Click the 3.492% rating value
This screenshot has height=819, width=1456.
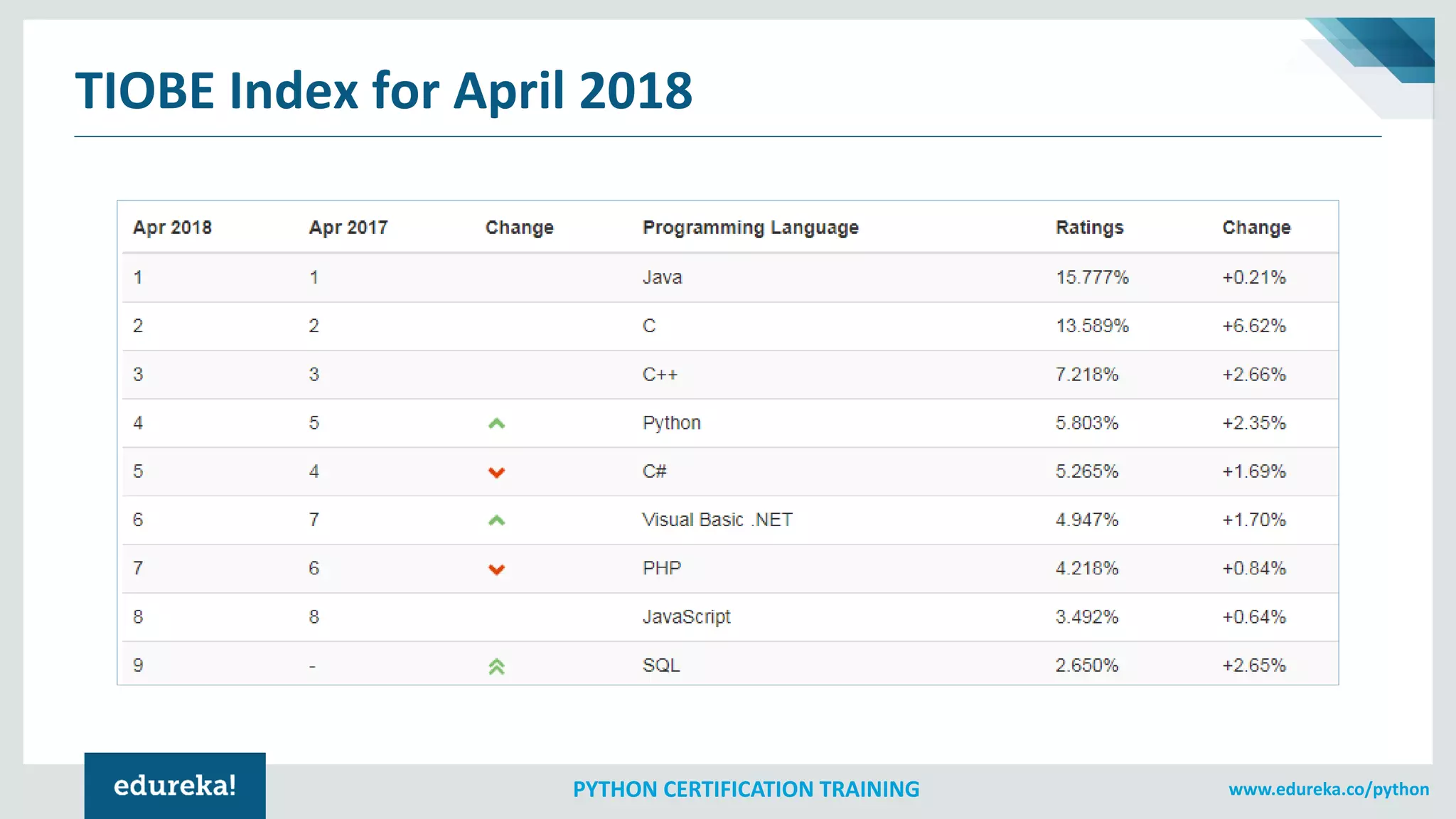1087,617
